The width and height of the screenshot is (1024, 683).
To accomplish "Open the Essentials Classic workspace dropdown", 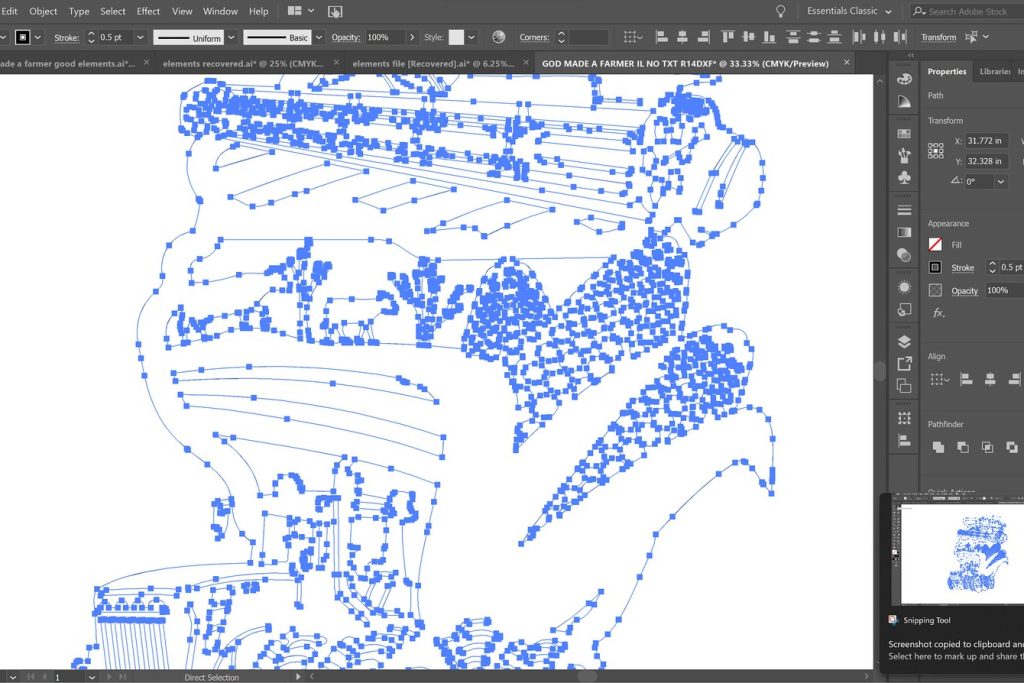I will [x=849, y=11].
